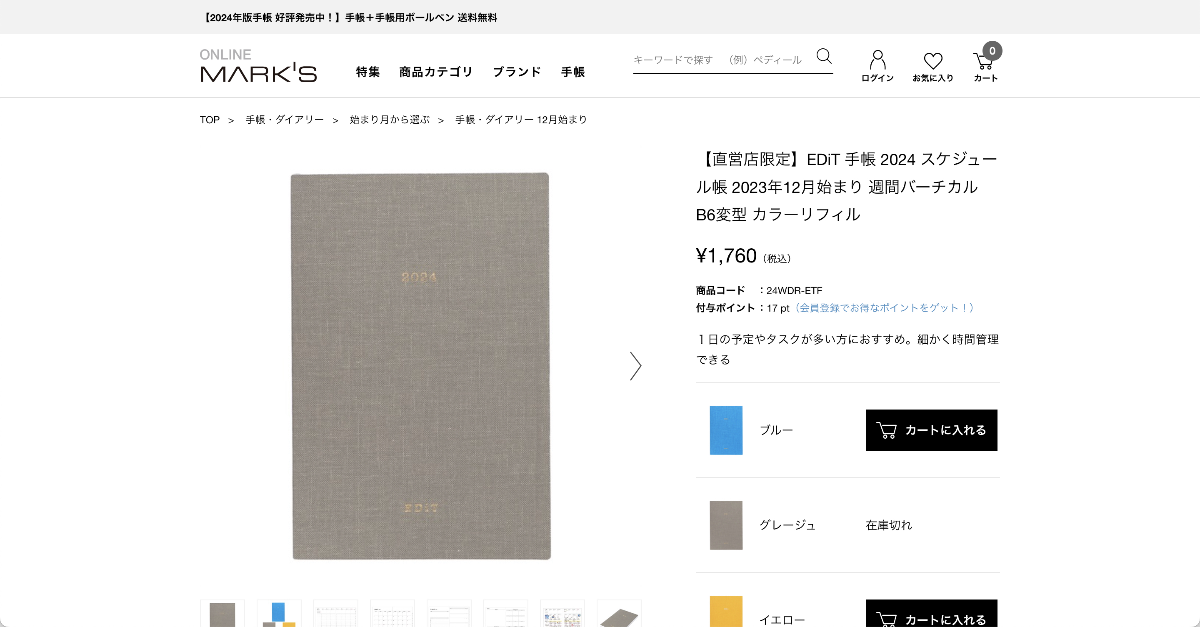Image resolution: width=1200 pixels, height=627 pixels.
Task: Go to TOP in the breadcrumb
Action: [x=209, y=120]
